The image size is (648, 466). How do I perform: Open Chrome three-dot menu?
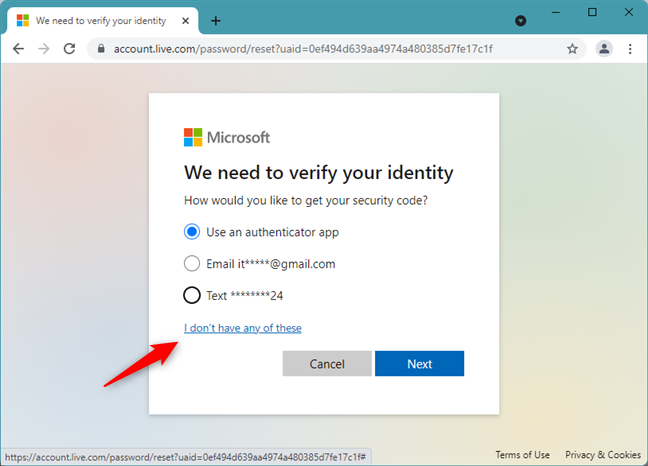pyautogui.click(x=630, y=48)
